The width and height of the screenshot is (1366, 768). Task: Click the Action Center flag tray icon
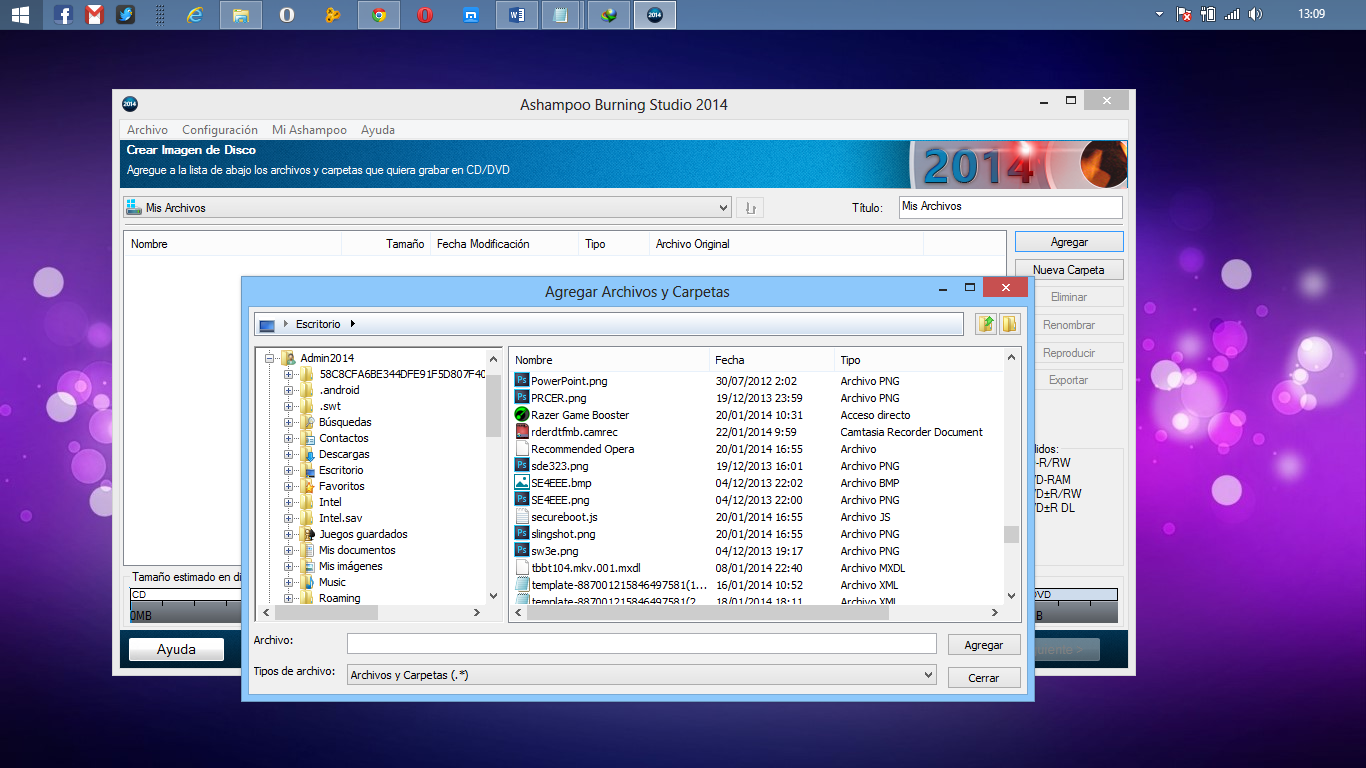(1184, 15)
